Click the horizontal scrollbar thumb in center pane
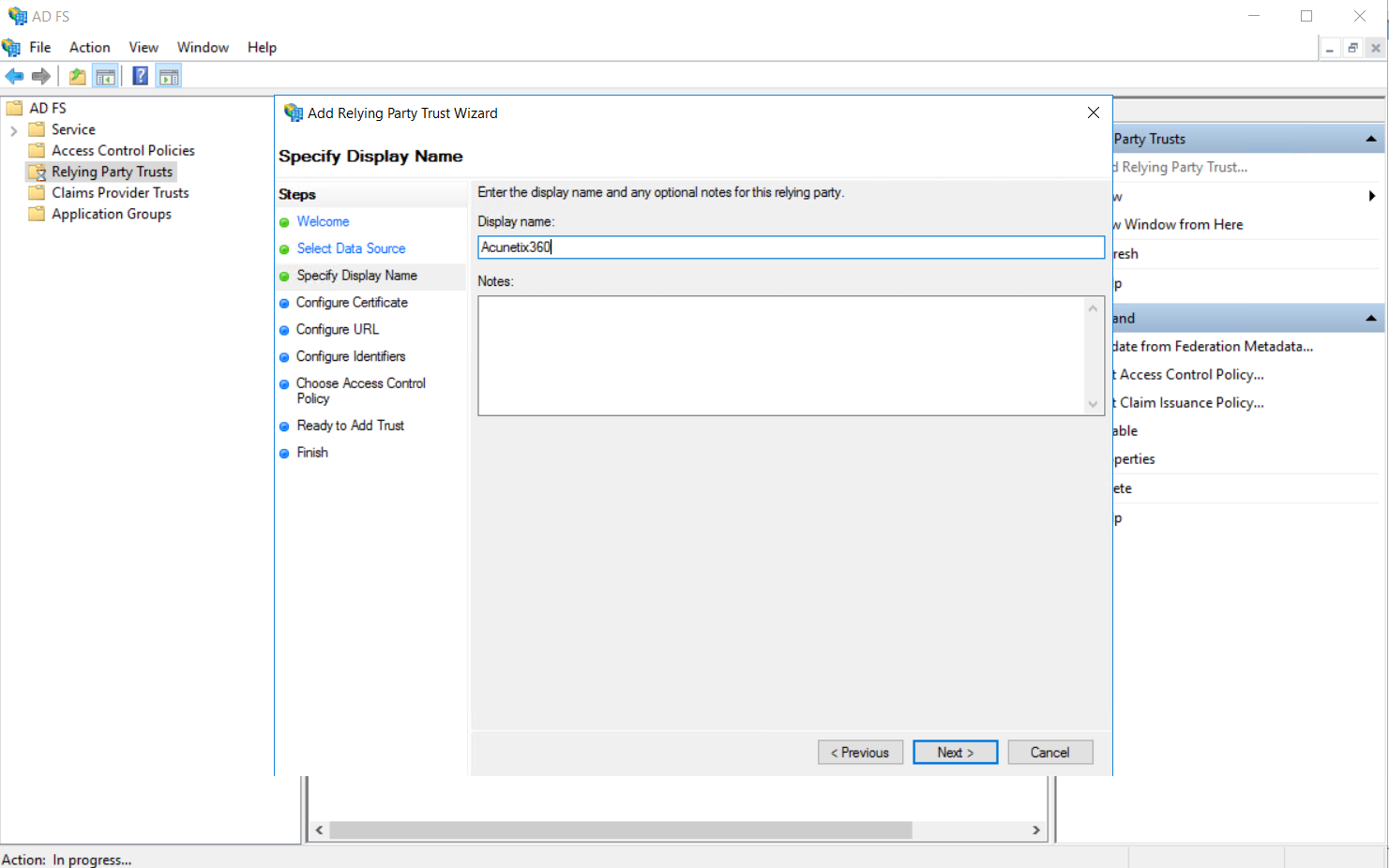 [620, 831]
